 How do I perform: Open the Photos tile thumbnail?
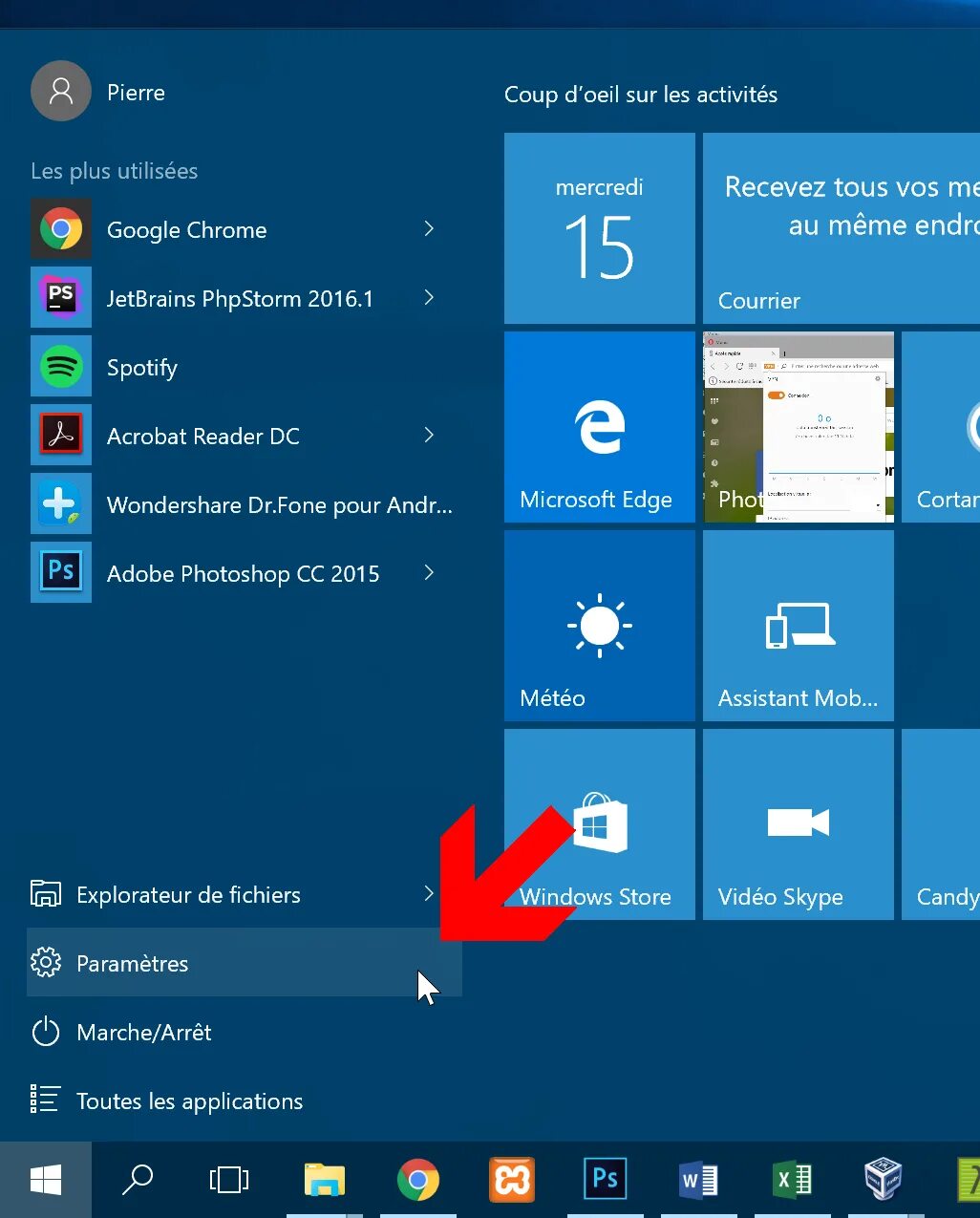pos(799,427)
